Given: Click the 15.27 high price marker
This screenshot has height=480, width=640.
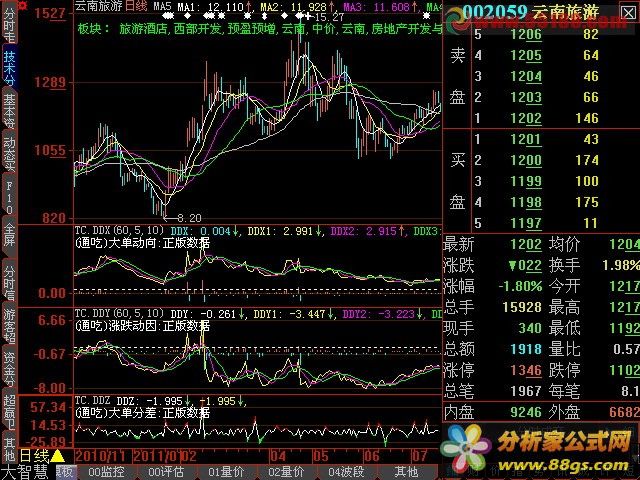Looking at the screenshot, I should (x=329, y=17).
